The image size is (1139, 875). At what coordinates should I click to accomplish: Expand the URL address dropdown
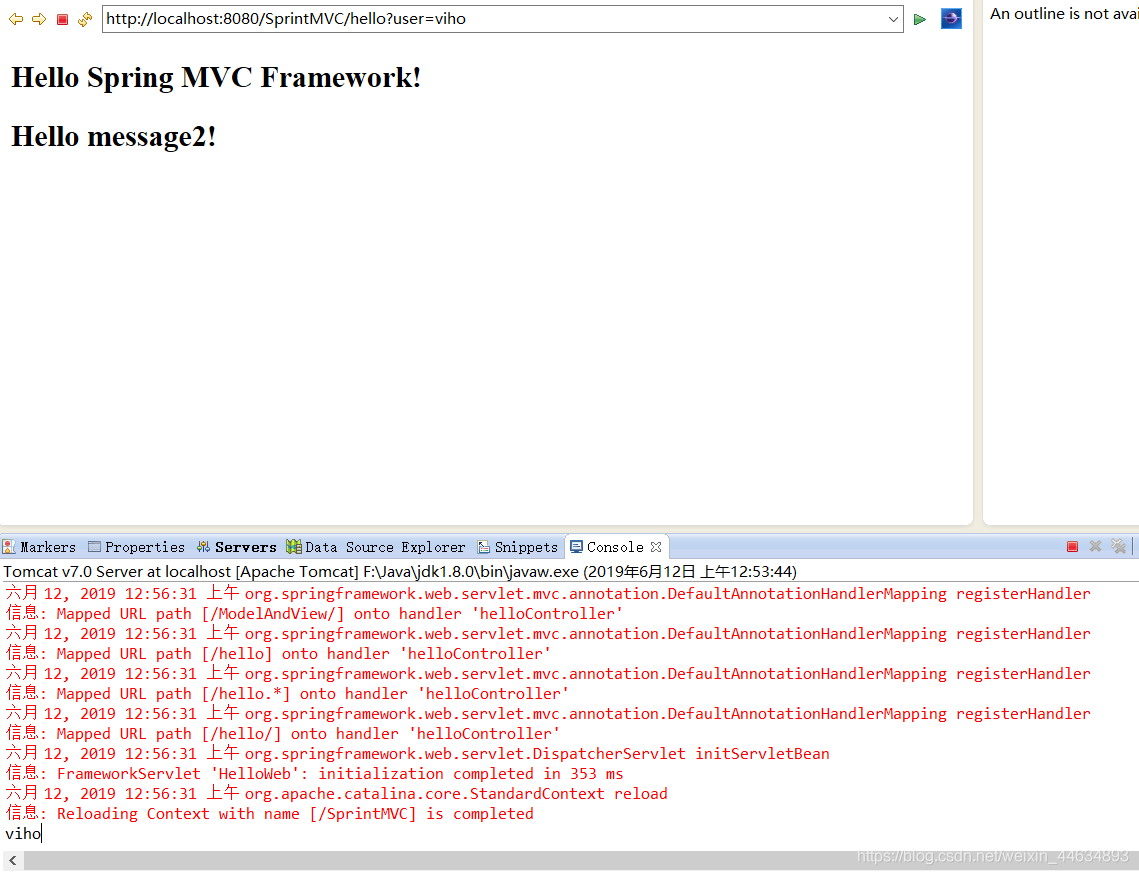[x=893, y=19]
